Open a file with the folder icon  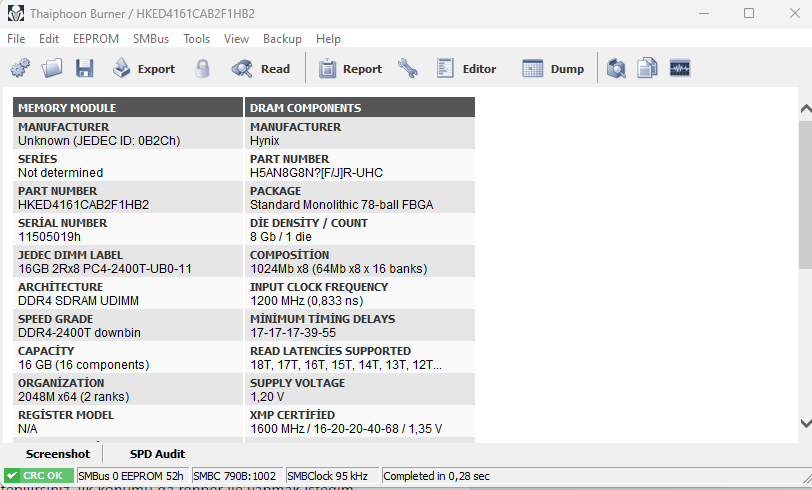click(x=52, y=68)
